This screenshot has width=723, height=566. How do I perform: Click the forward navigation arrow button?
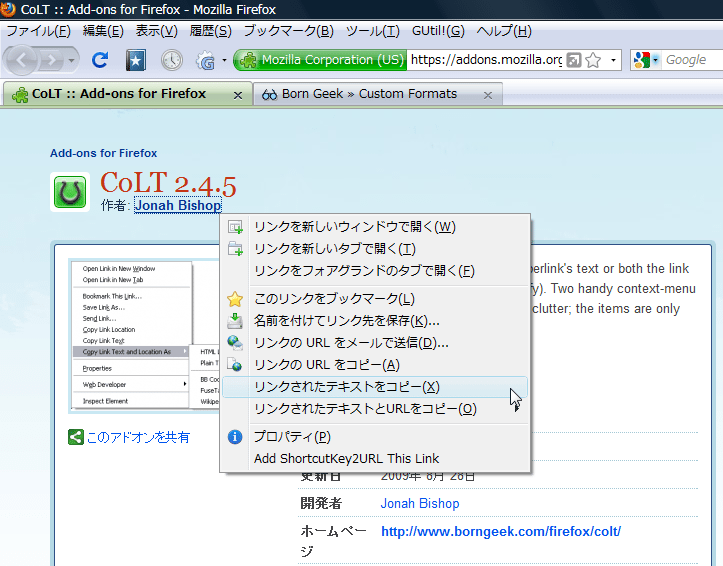(x=51, y=60)
